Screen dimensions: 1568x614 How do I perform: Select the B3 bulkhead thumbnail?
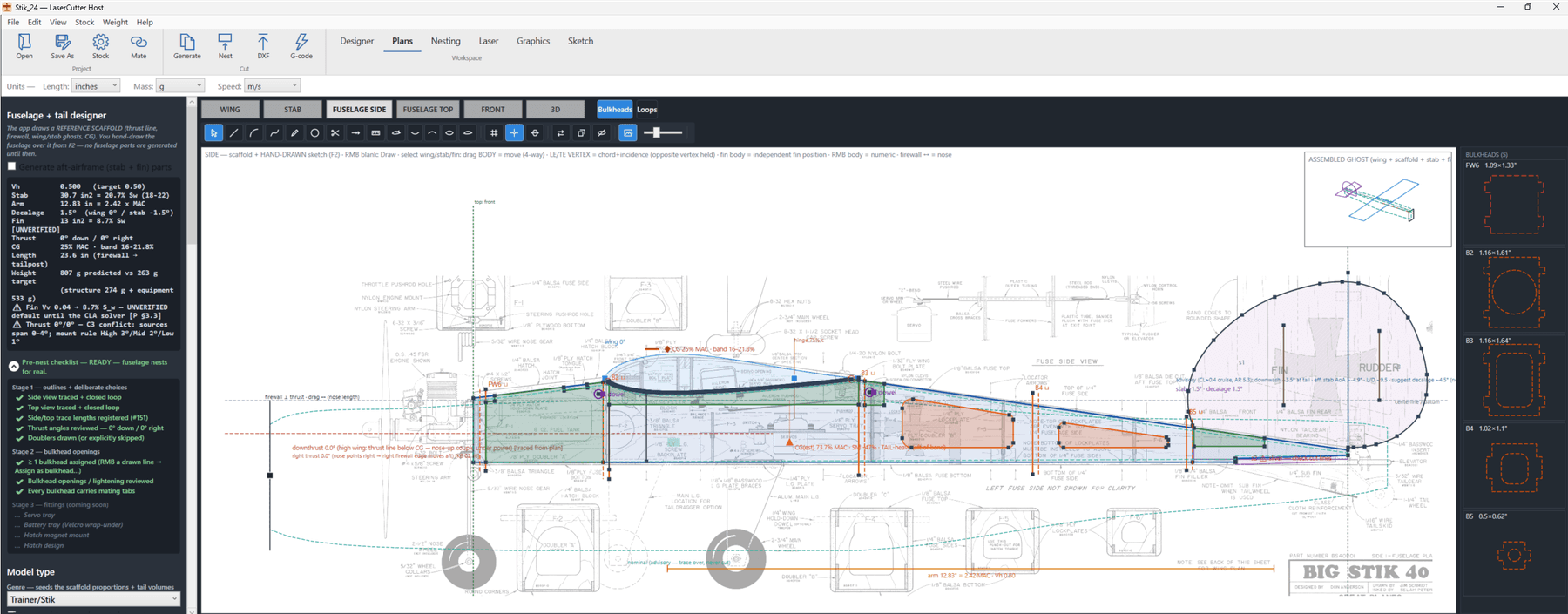click(1515, 380)
